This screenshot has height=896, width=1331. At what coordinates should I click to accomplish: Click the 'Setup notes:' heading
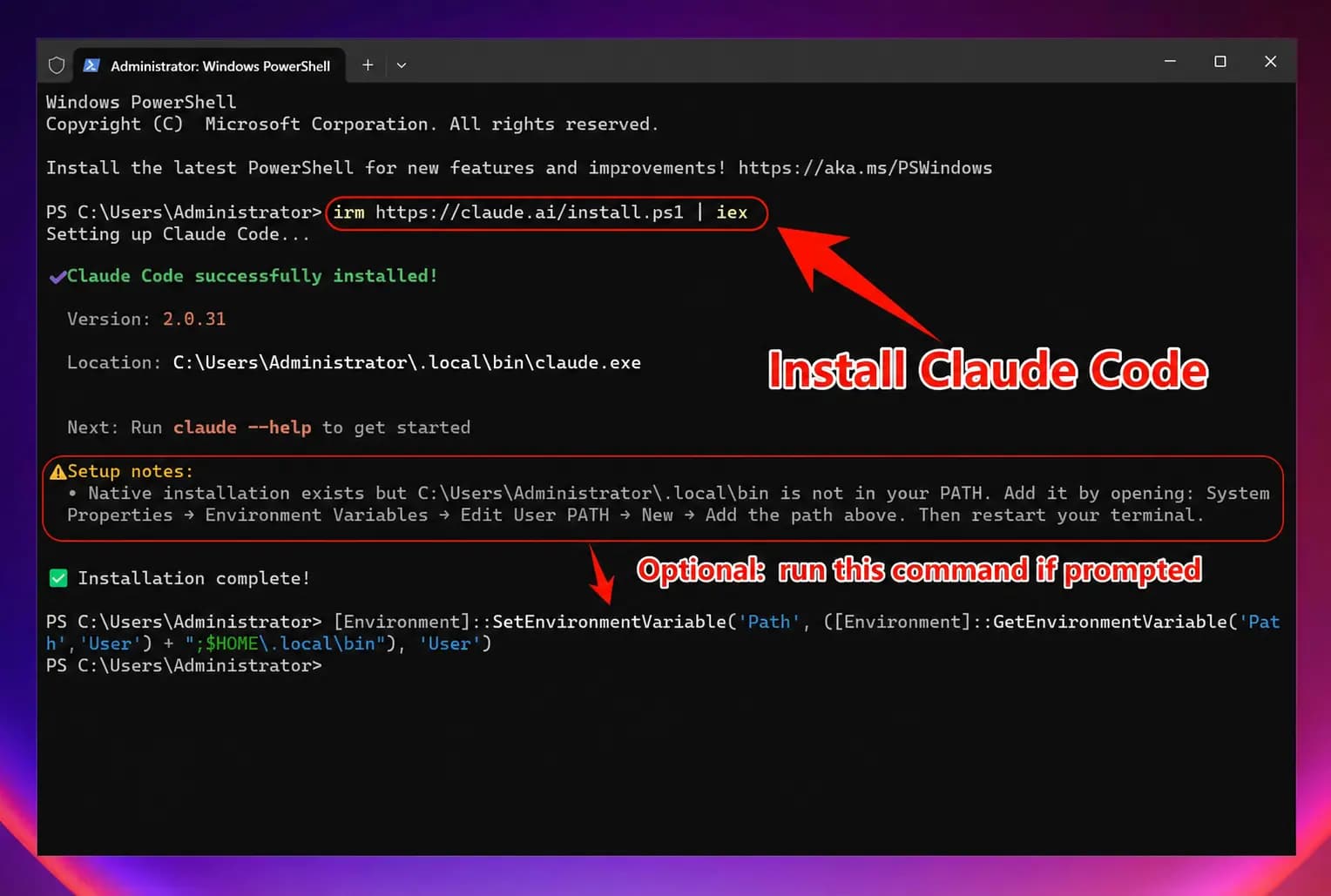pyautogui.click(x=131, y=471)
